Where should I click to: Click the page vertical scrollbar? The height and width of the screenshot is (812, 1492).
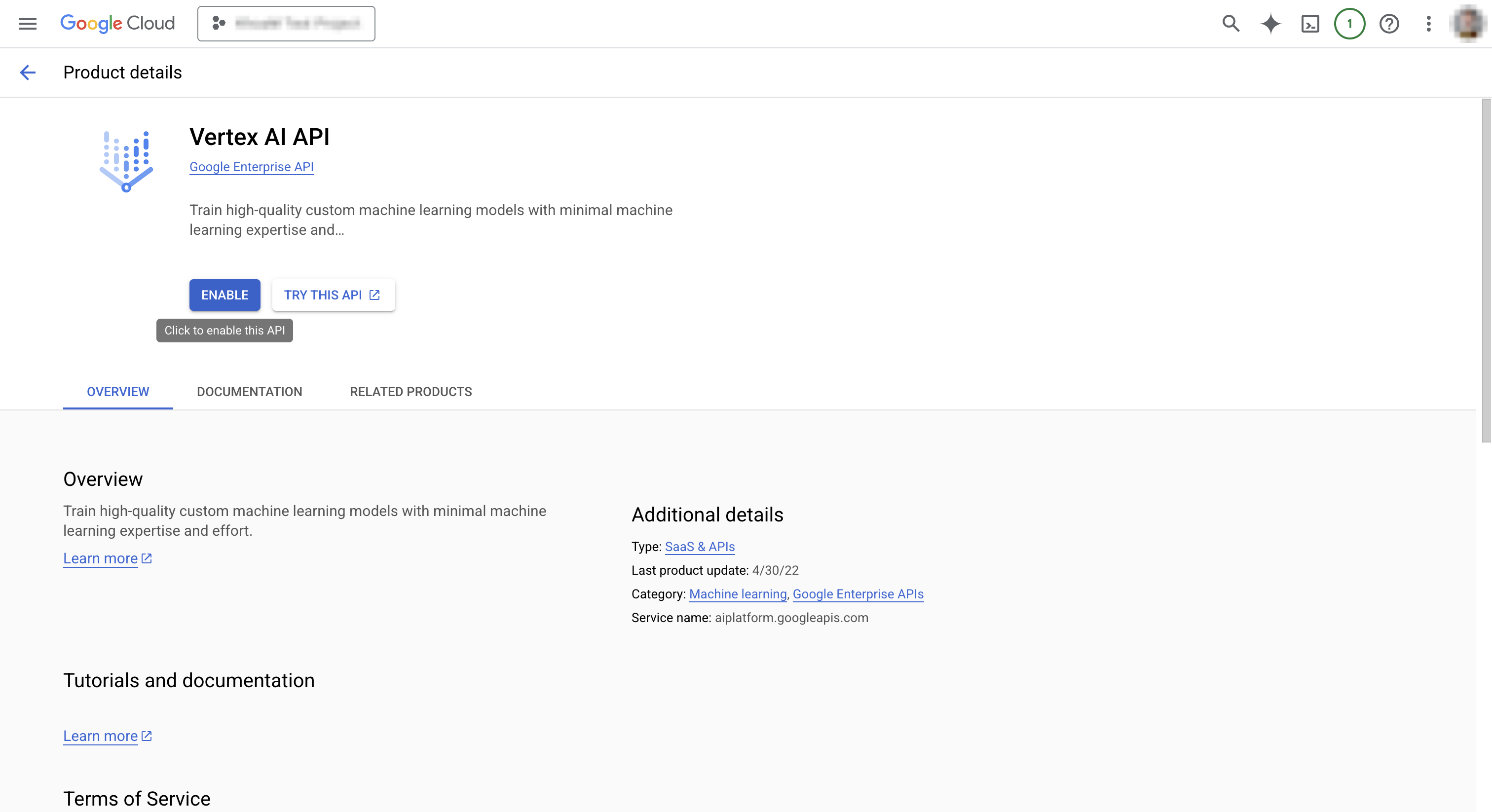pos(1486,270)
